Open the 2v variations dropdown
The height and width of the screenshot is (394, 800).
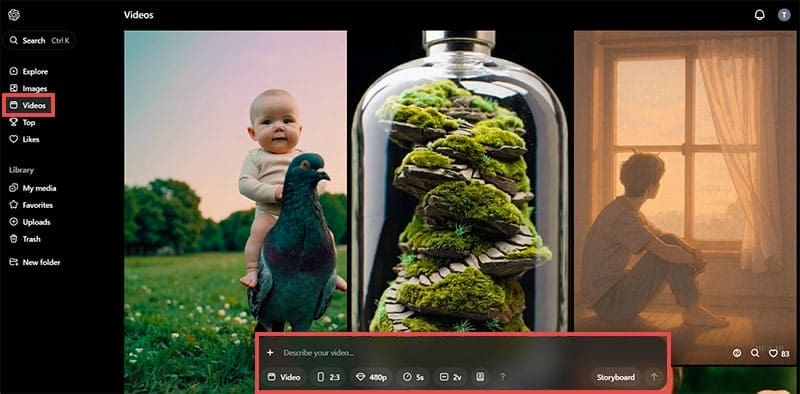click(451, 377)
